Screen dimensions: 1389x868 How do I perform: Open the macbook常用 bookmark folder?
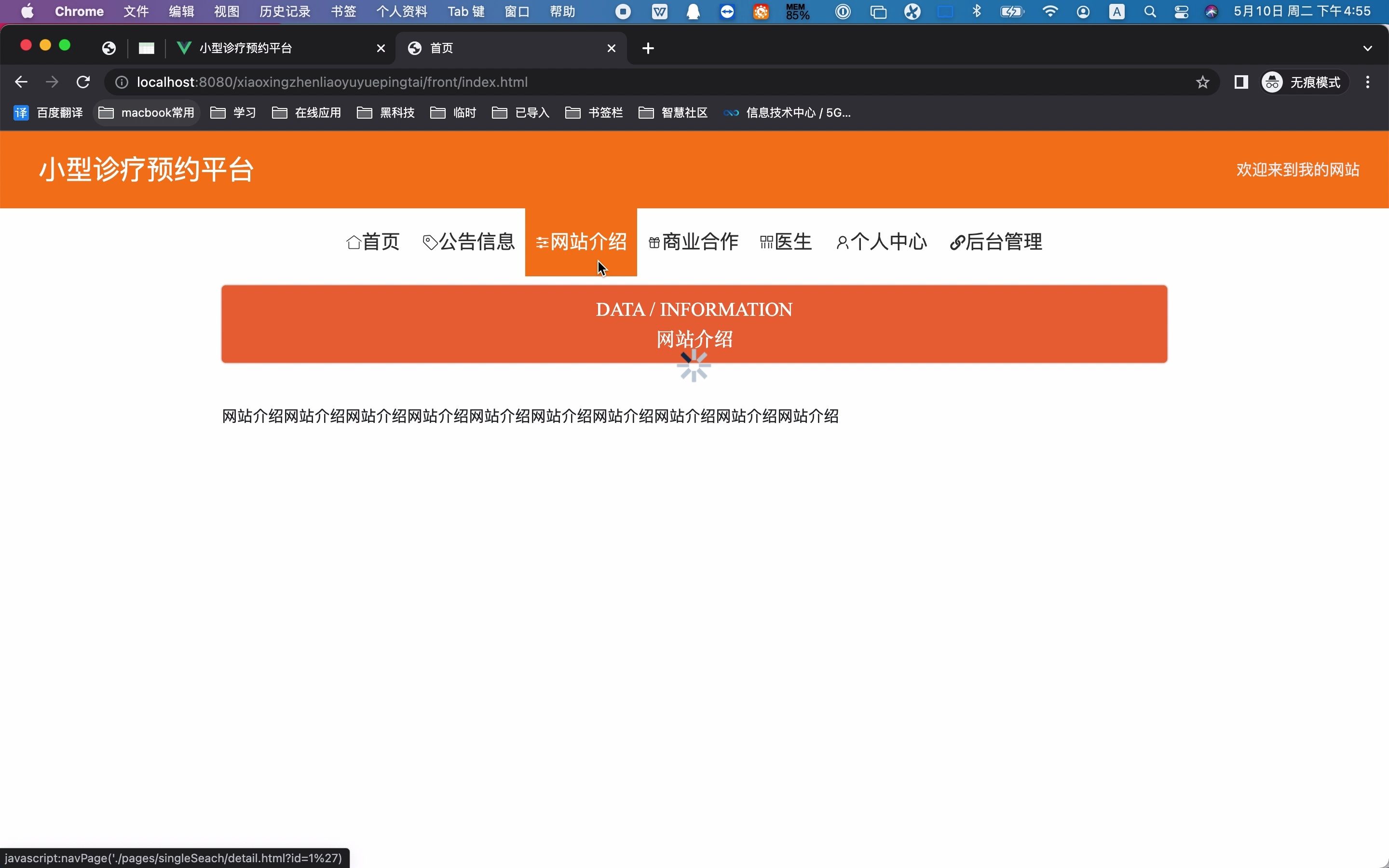146,112
